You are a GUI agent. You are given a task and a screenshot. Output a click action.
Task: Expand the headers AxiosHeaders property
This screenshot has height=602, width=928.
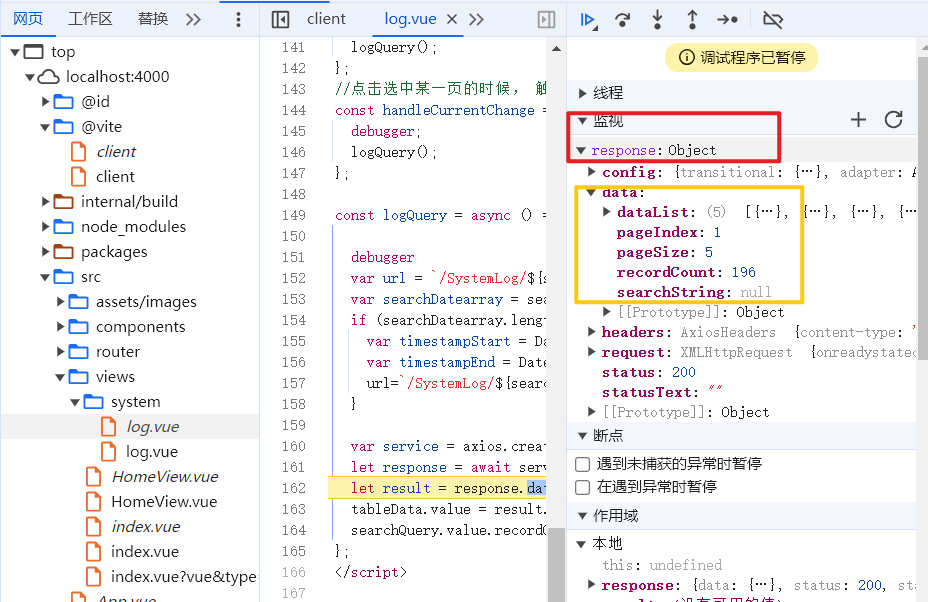[592, 331]
